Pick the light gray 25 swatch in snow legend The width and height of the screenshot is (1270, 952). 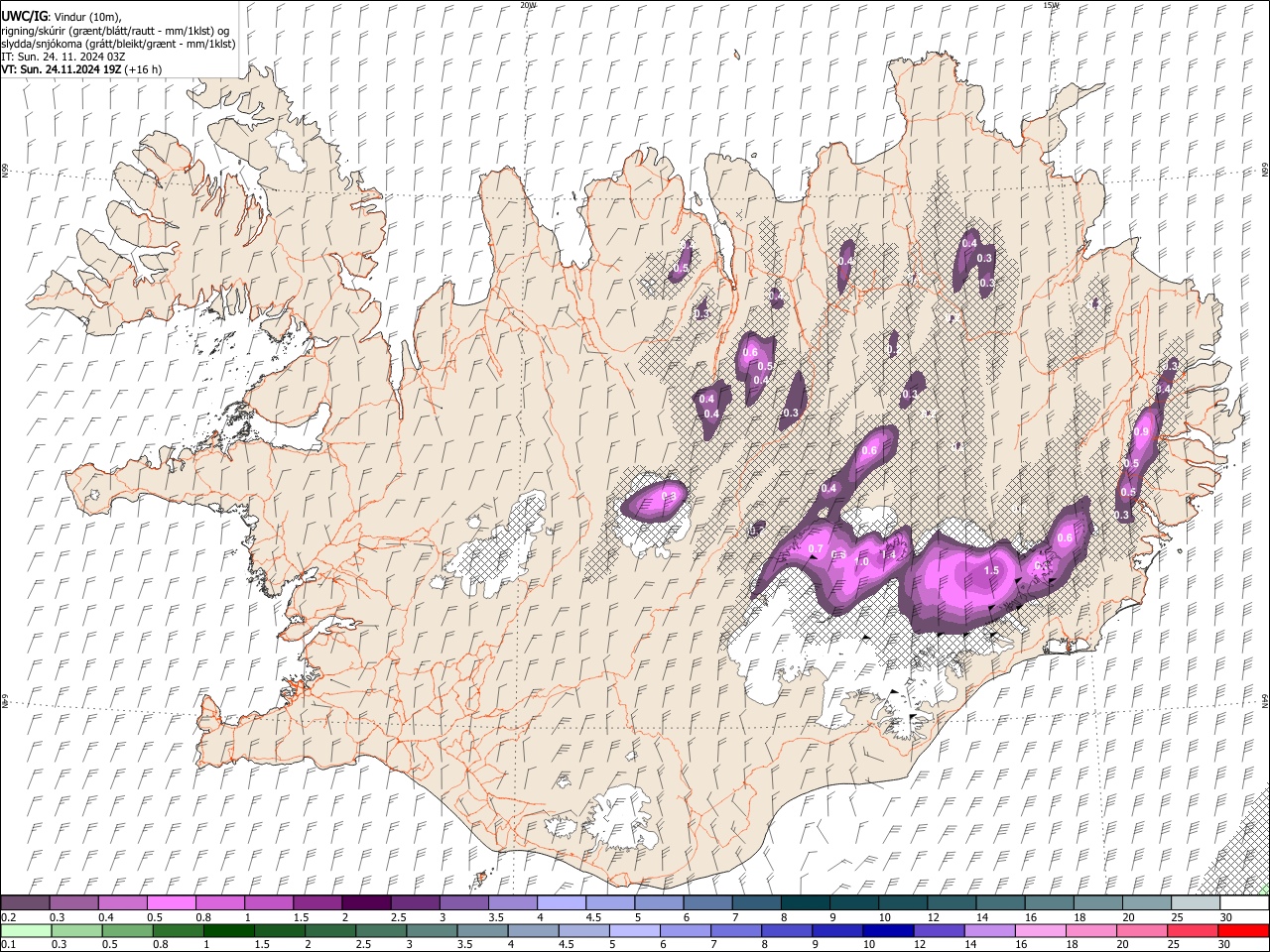pos(1197,902)
